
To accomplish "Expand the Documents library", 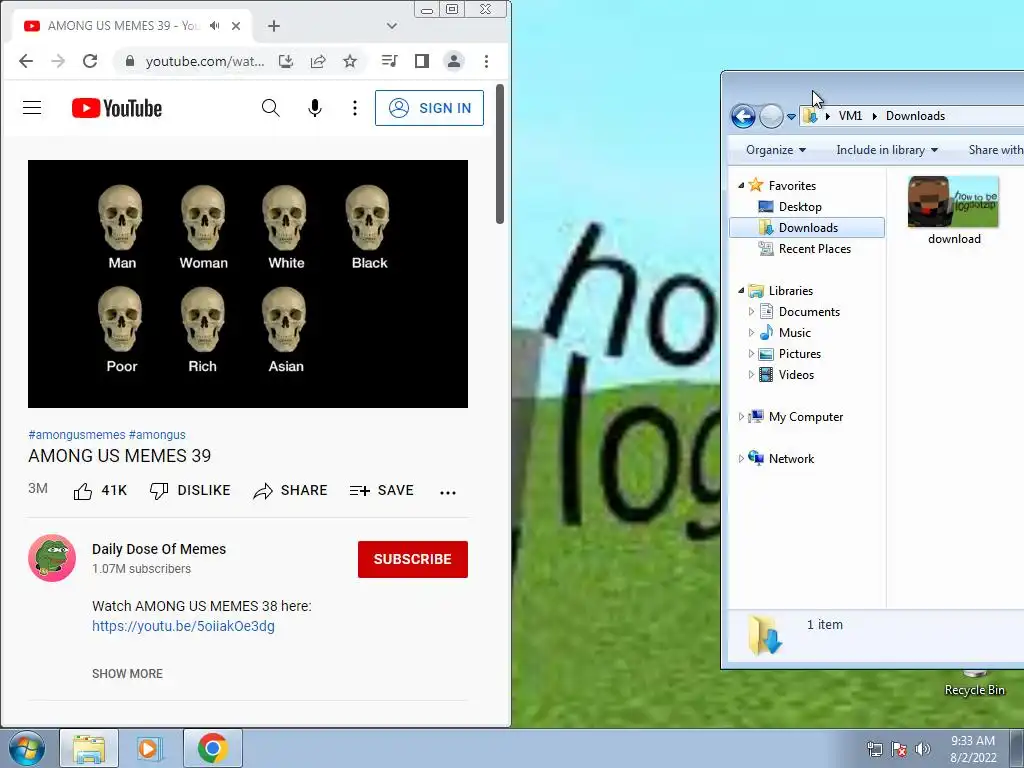I will (751, 312).
